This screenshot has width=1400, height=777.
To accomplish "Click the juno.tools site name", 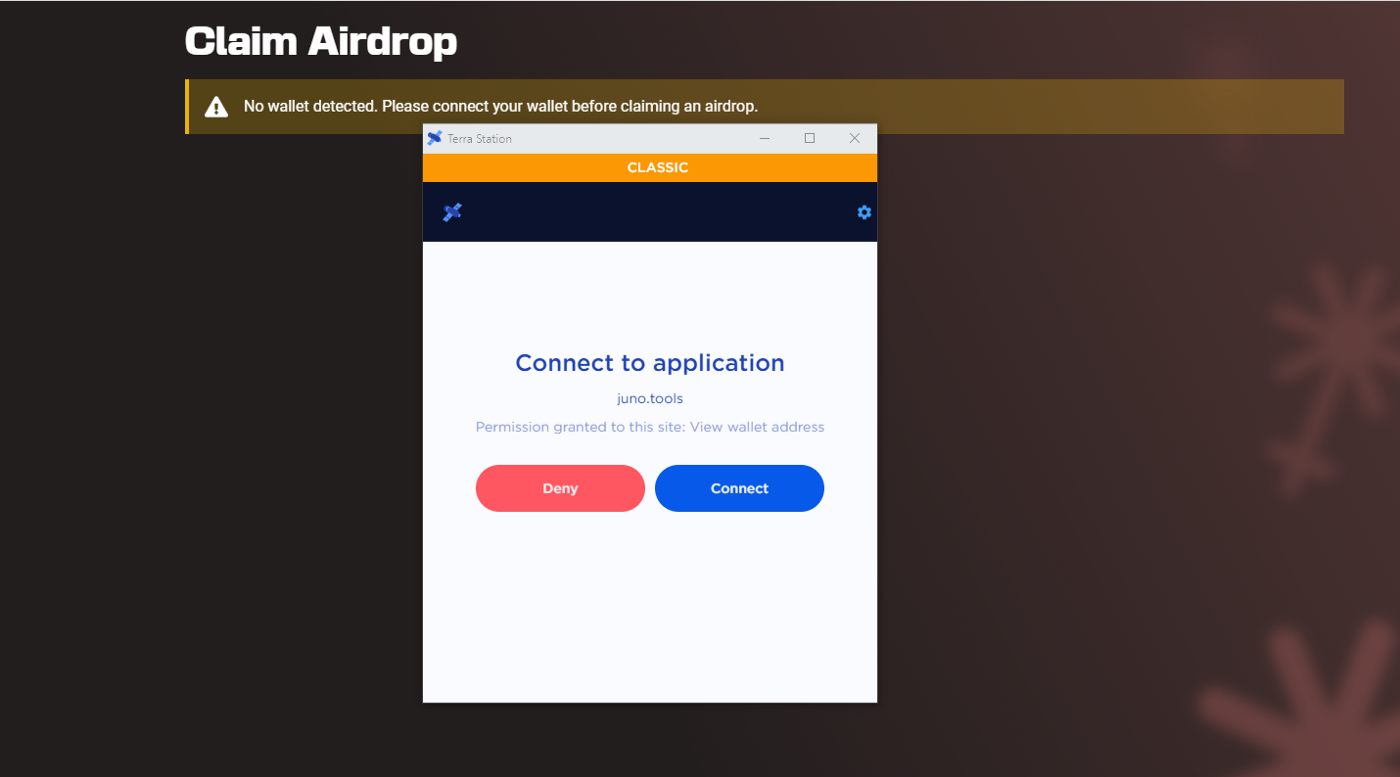I will pyautogui.click(x=650, y=398).
